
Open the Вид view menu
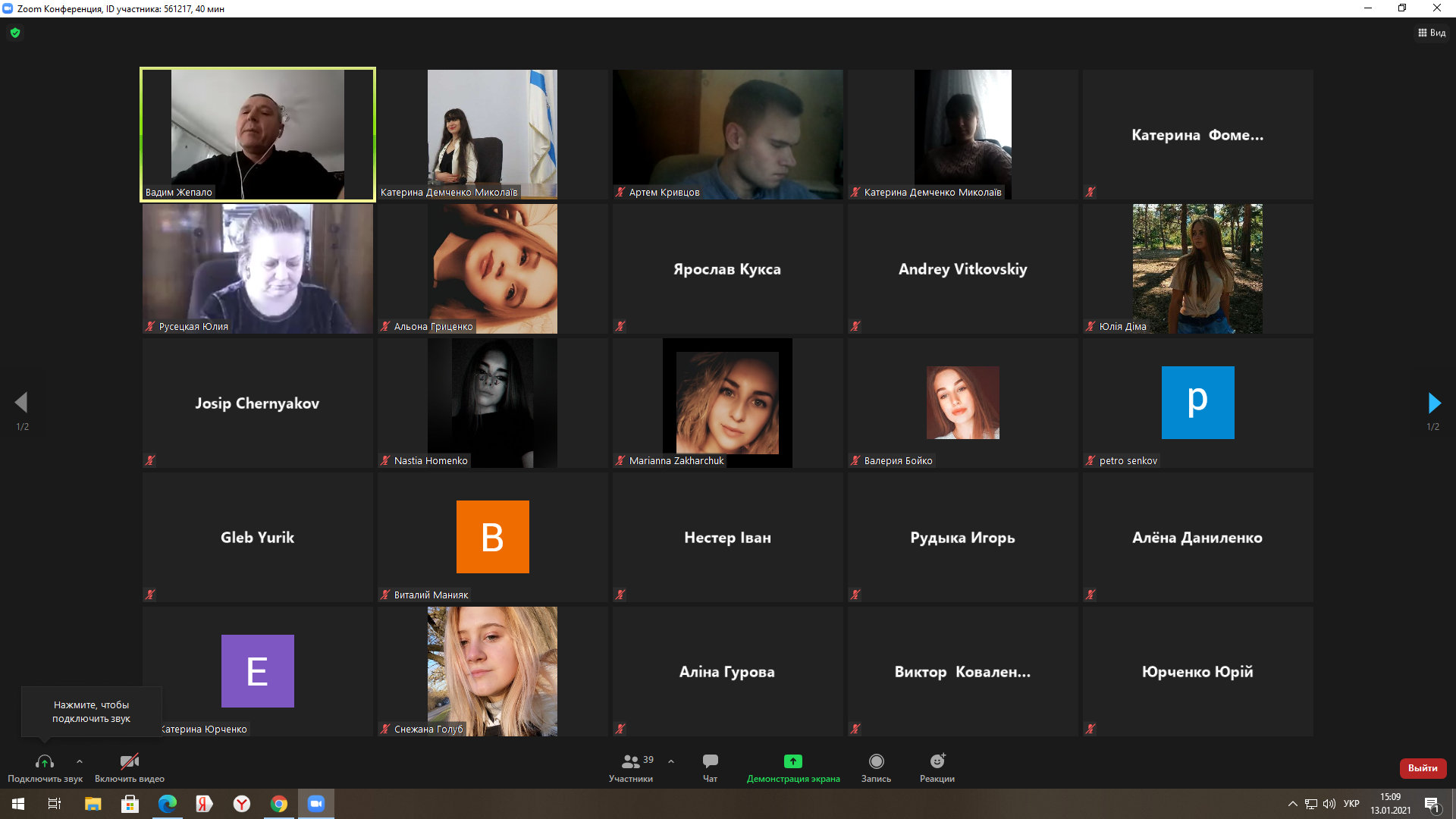coord(1432,33)
